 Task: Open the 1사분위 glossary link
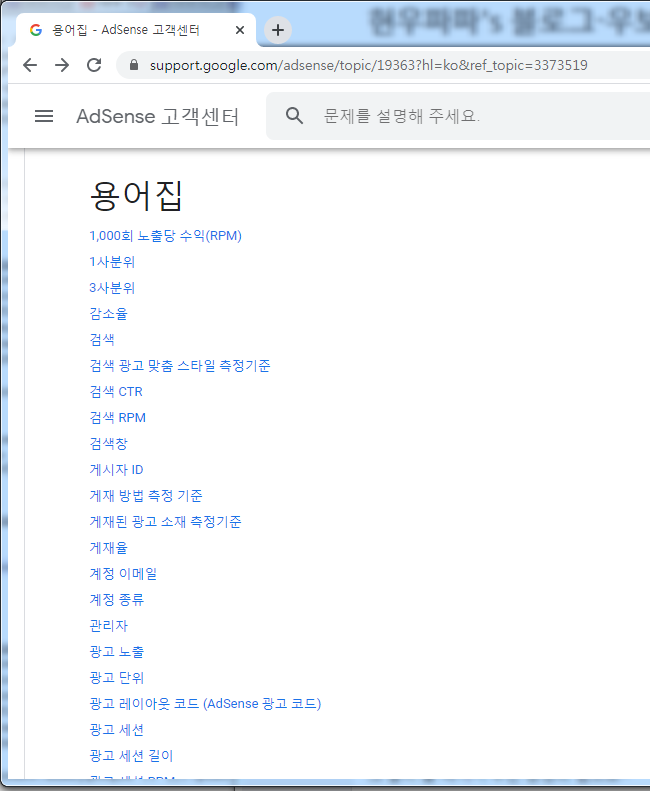[x=112, y=262]
